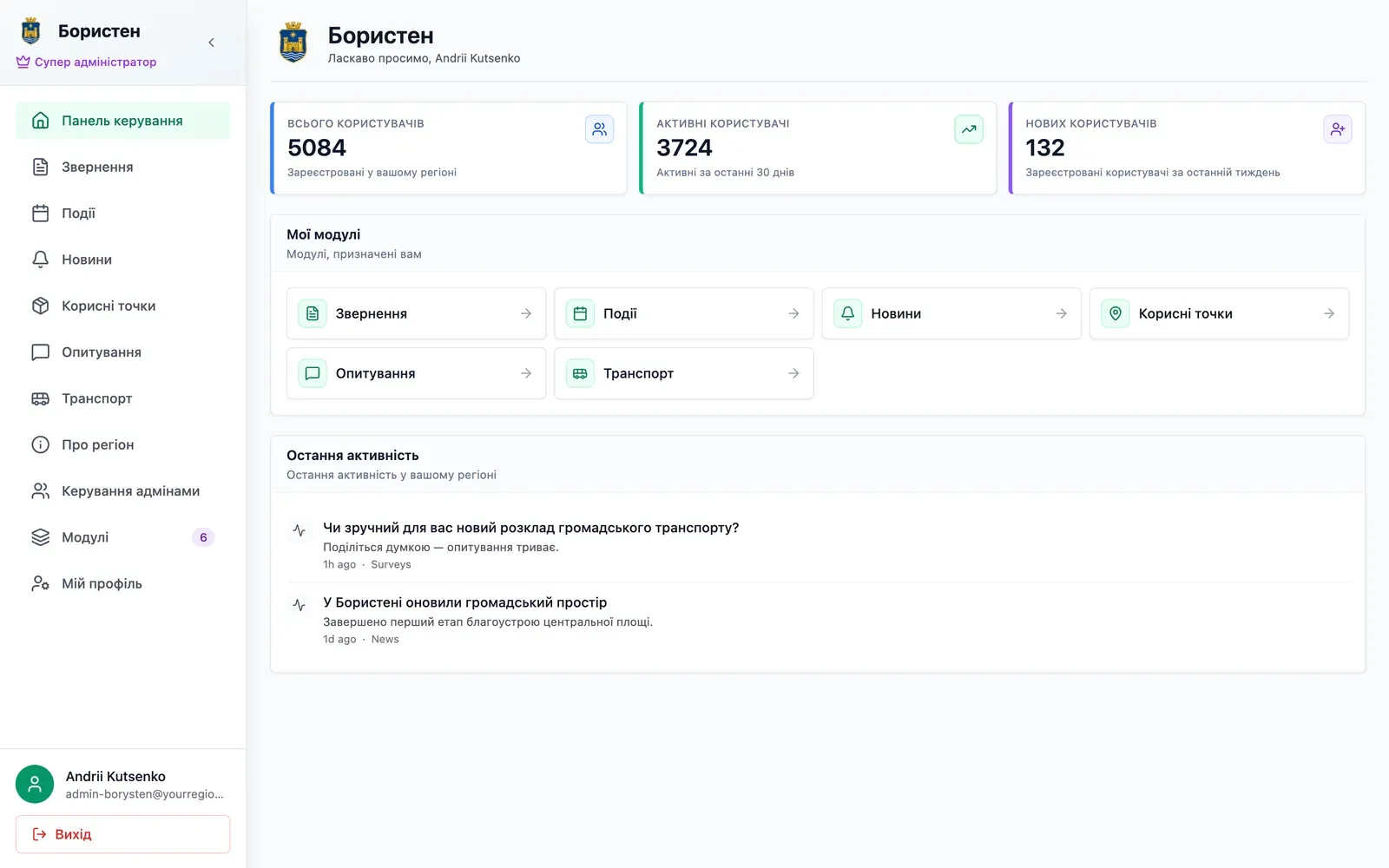Open the Опитування module card
Viewport: 1389px width, 868px height.
pos(416,373)
